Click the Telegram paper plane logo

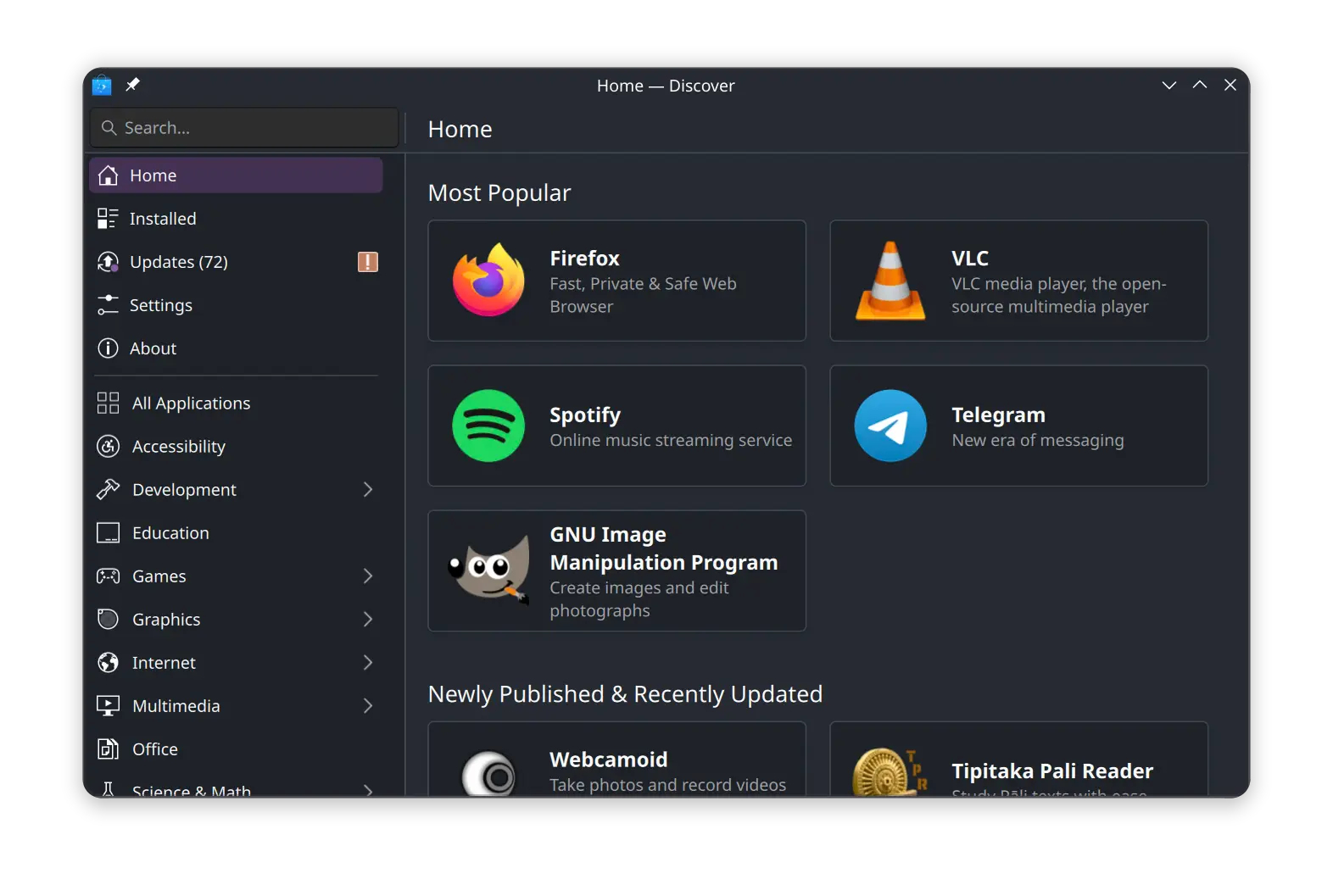pyautogui.click(x=890, y=426)
